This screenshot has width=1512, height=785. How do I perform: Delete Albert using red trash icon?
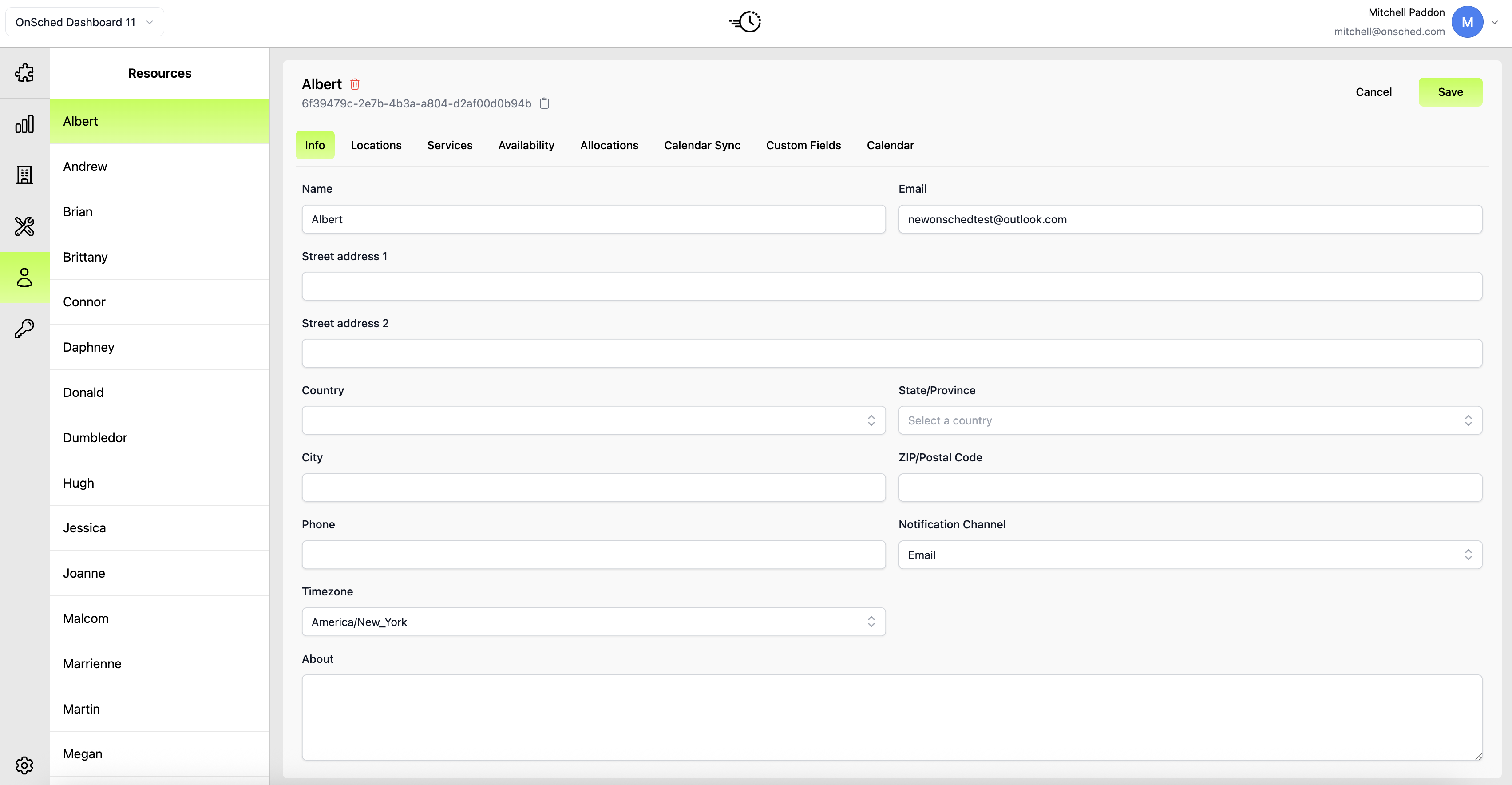click(x=355, y=84)
